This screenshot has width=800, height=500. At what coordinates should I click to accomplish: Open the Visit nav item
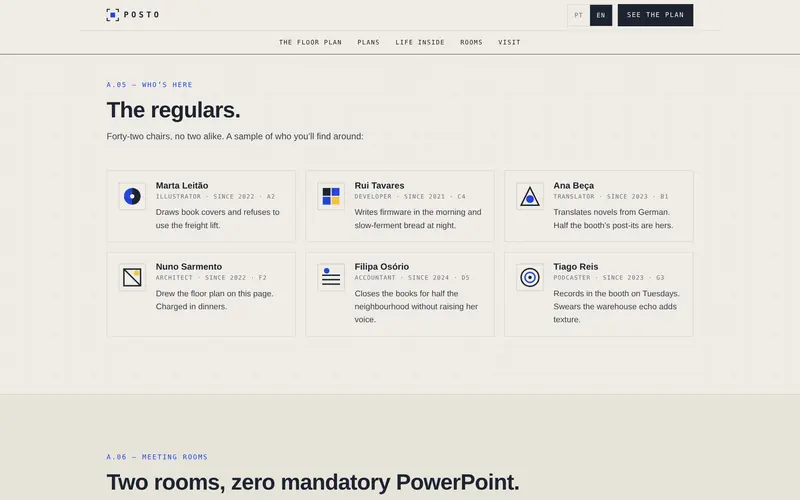509,42
